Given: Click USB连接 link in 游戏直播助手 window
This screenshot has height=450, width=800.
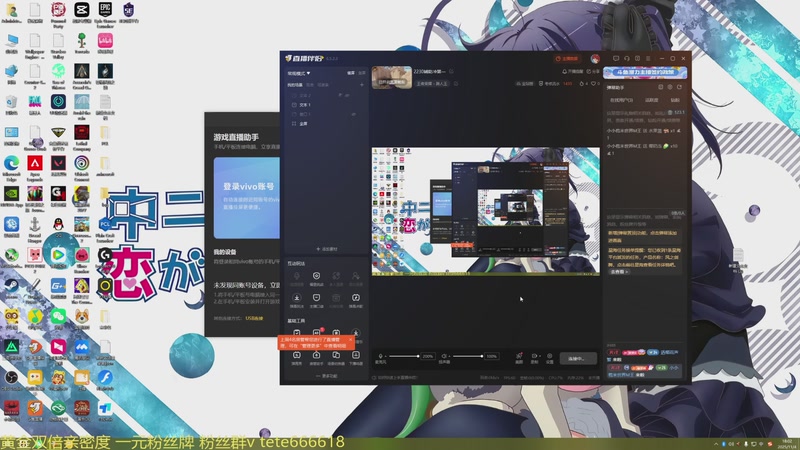Looking at the screenshot, I should point(254,318).
